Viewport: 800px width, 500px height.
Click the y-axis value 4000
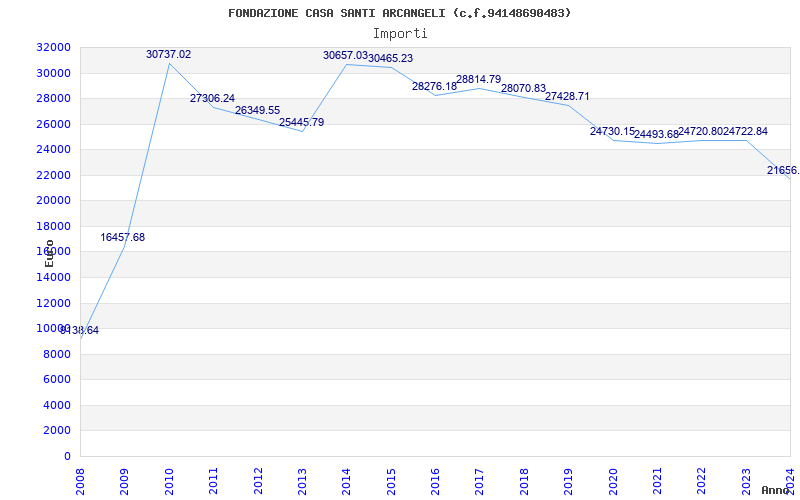click(x=57, y=405)
